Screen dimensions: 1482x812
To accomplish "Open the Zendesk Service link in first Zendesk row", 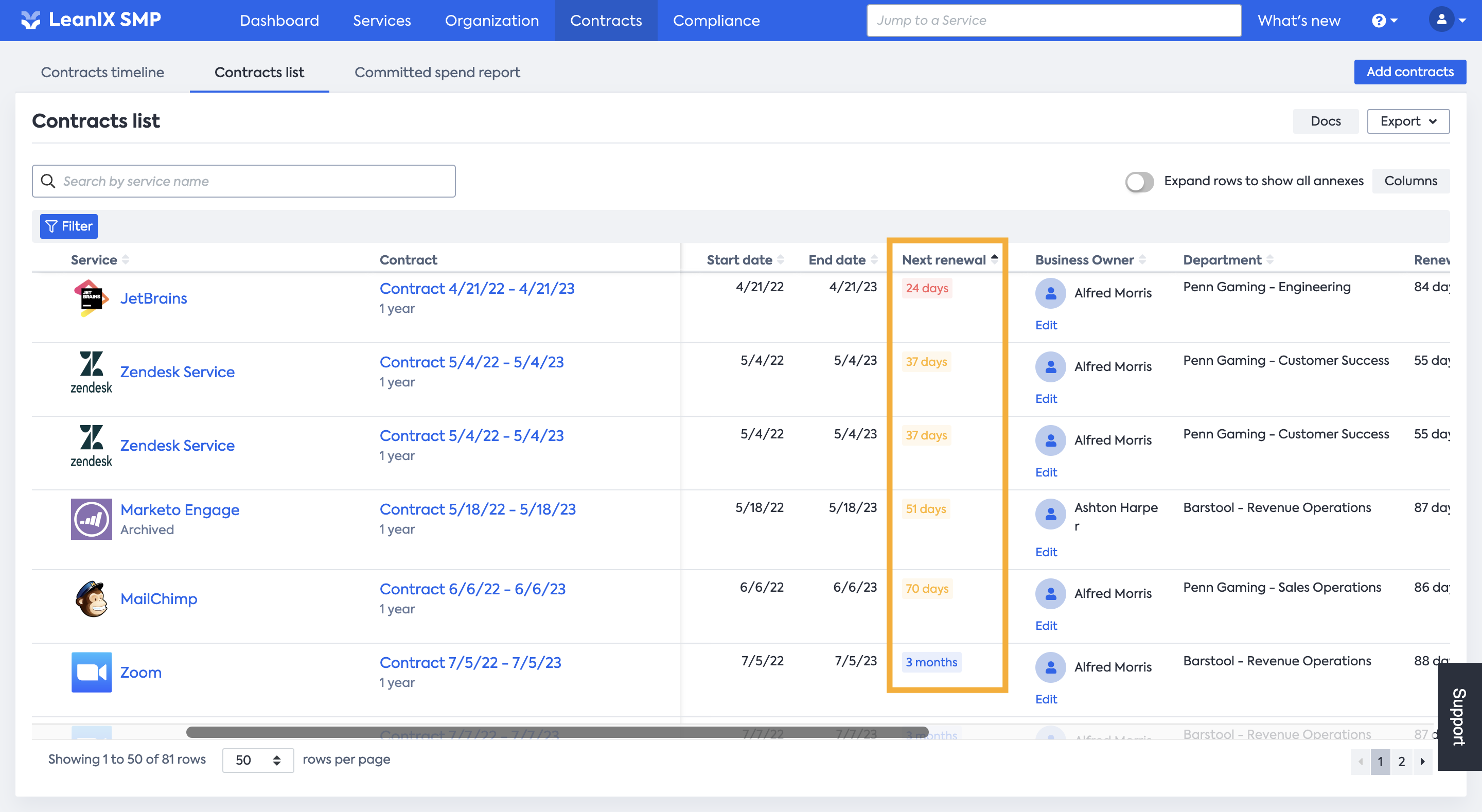I will coord(177,372).
